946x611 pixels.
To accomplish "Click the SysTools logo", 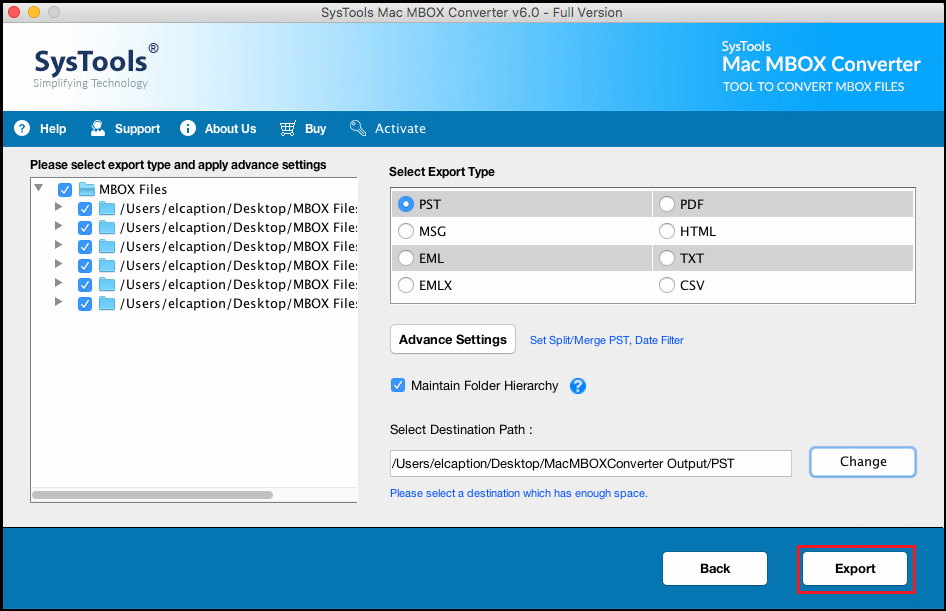I will [x=96, y=66].
